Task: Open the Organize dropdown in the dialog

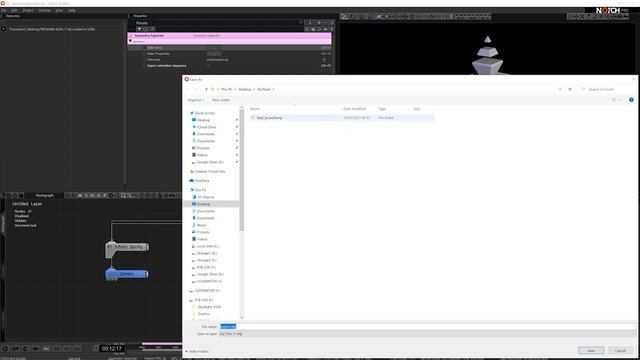Action: point(196,100)
